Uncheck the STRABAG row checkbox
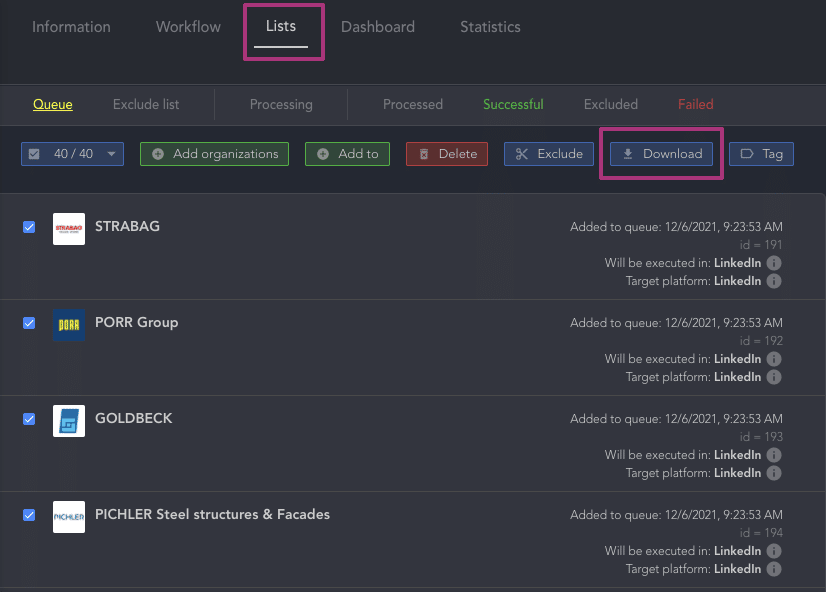This screenshot has height=592, width=826. pyautogui.click(x=29, y=227)
